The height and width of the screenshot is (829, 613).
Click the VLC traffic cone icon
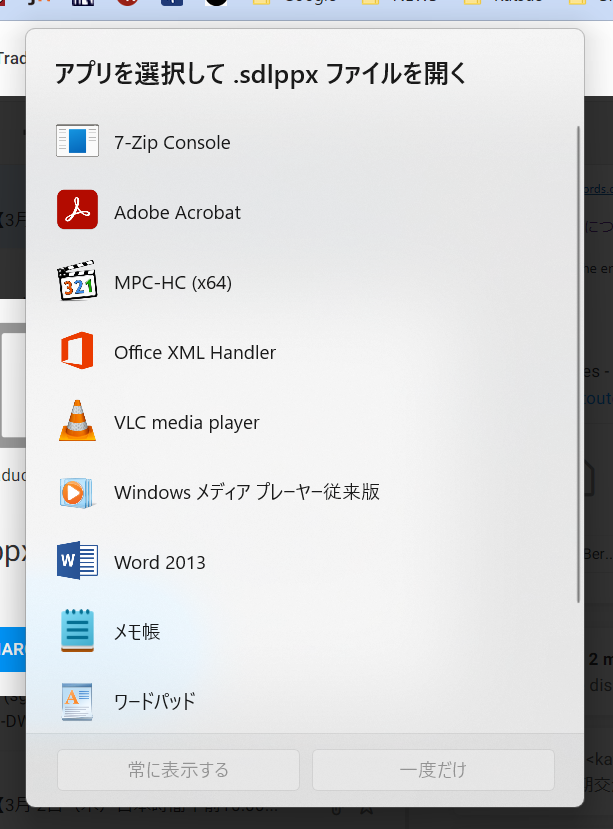pyautogui.click(x=77, y=421)
